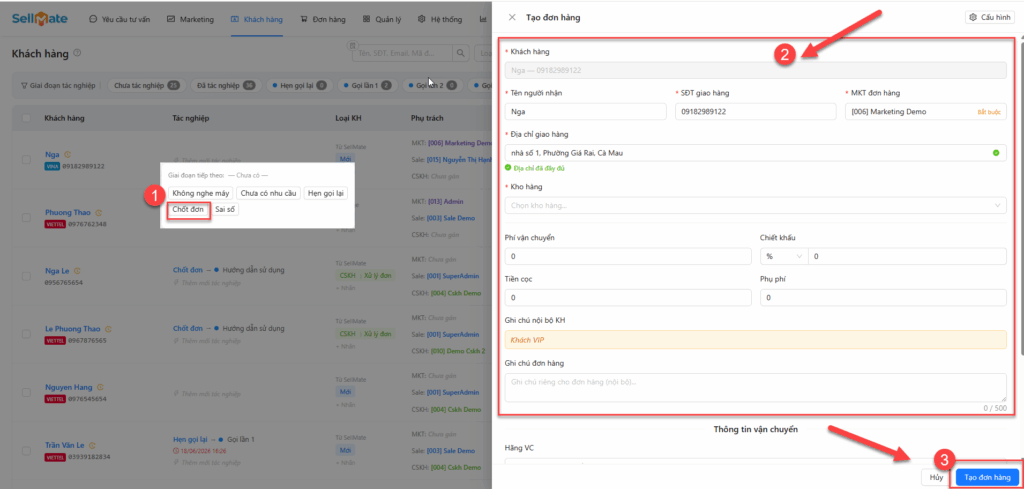
Task: Click the Phí vận chuyển field
Action: pyautogui.click(x=628, y=257)
